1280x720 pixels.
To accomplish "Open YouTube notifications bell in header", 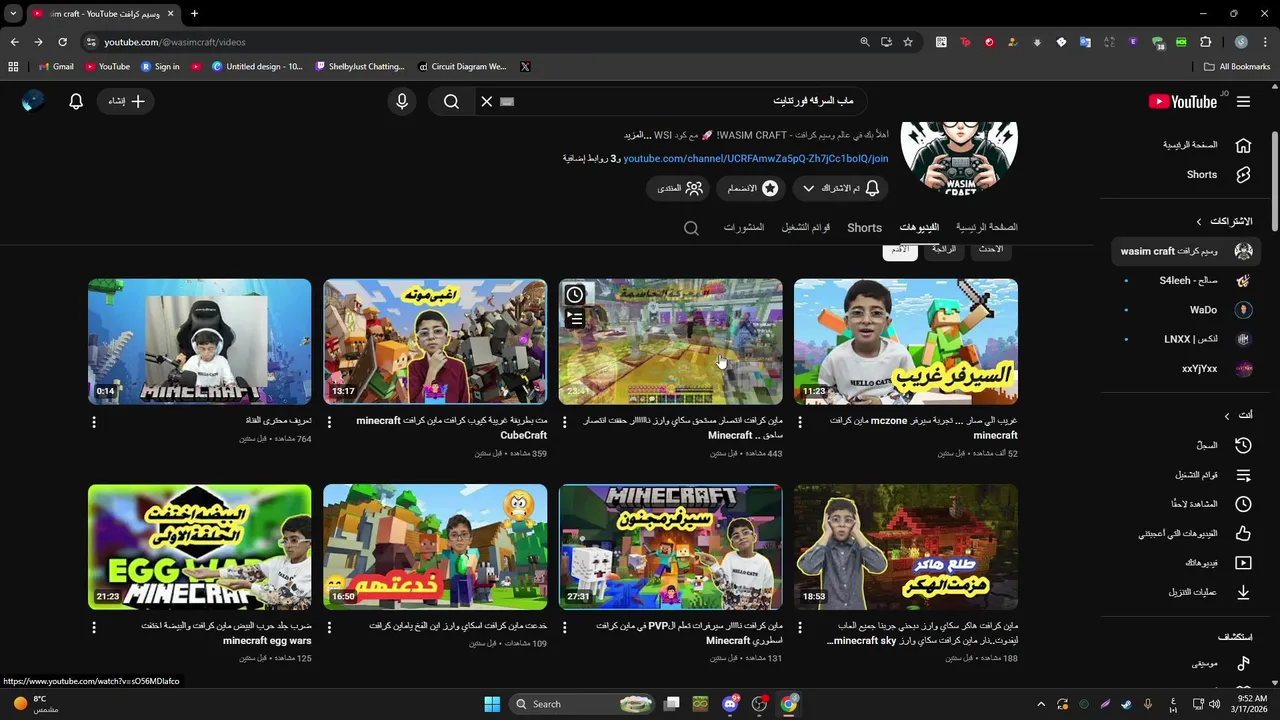I will [x=75, y=101].
